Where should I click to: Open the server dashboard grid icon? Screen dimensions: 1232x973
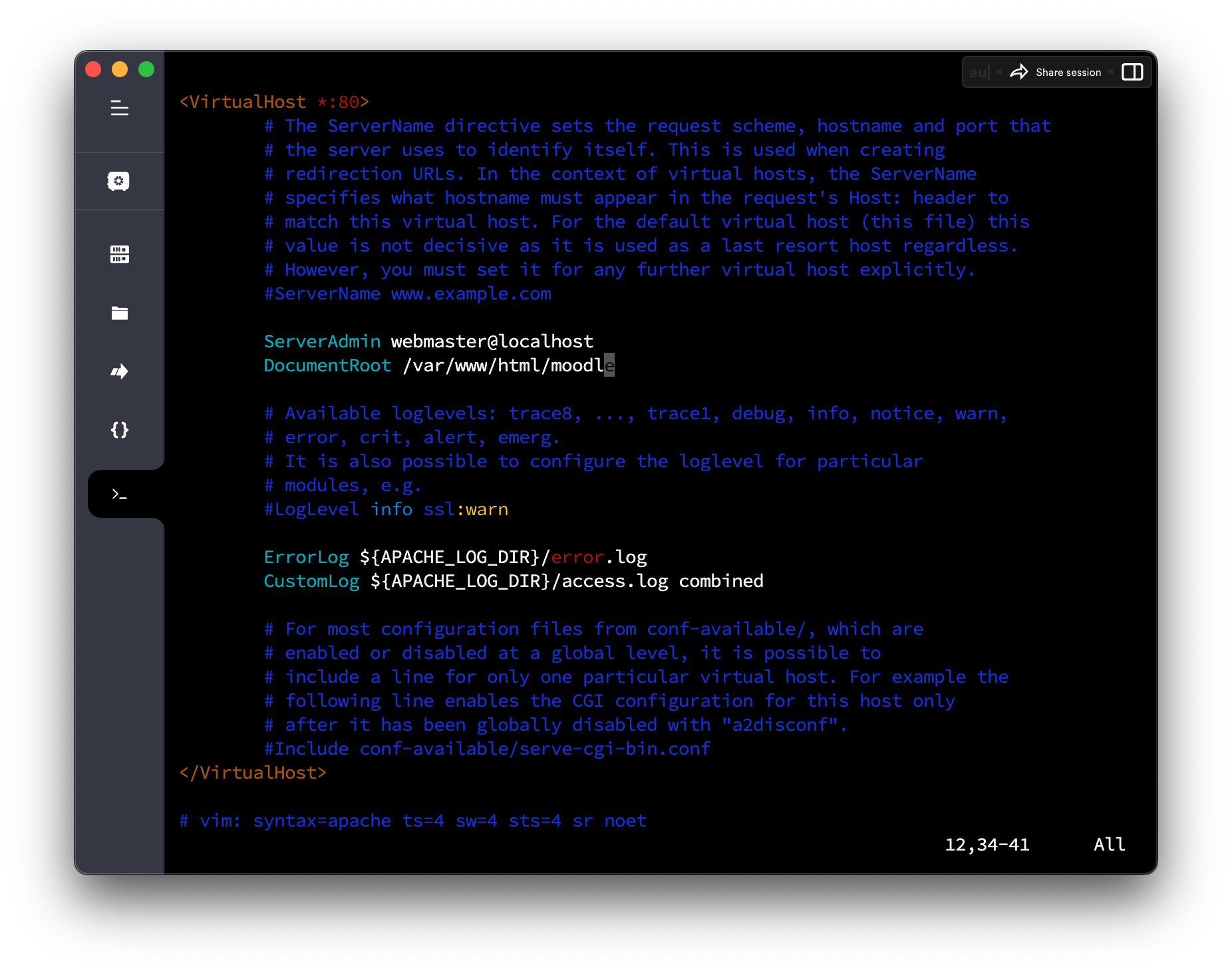pos(120,254)
